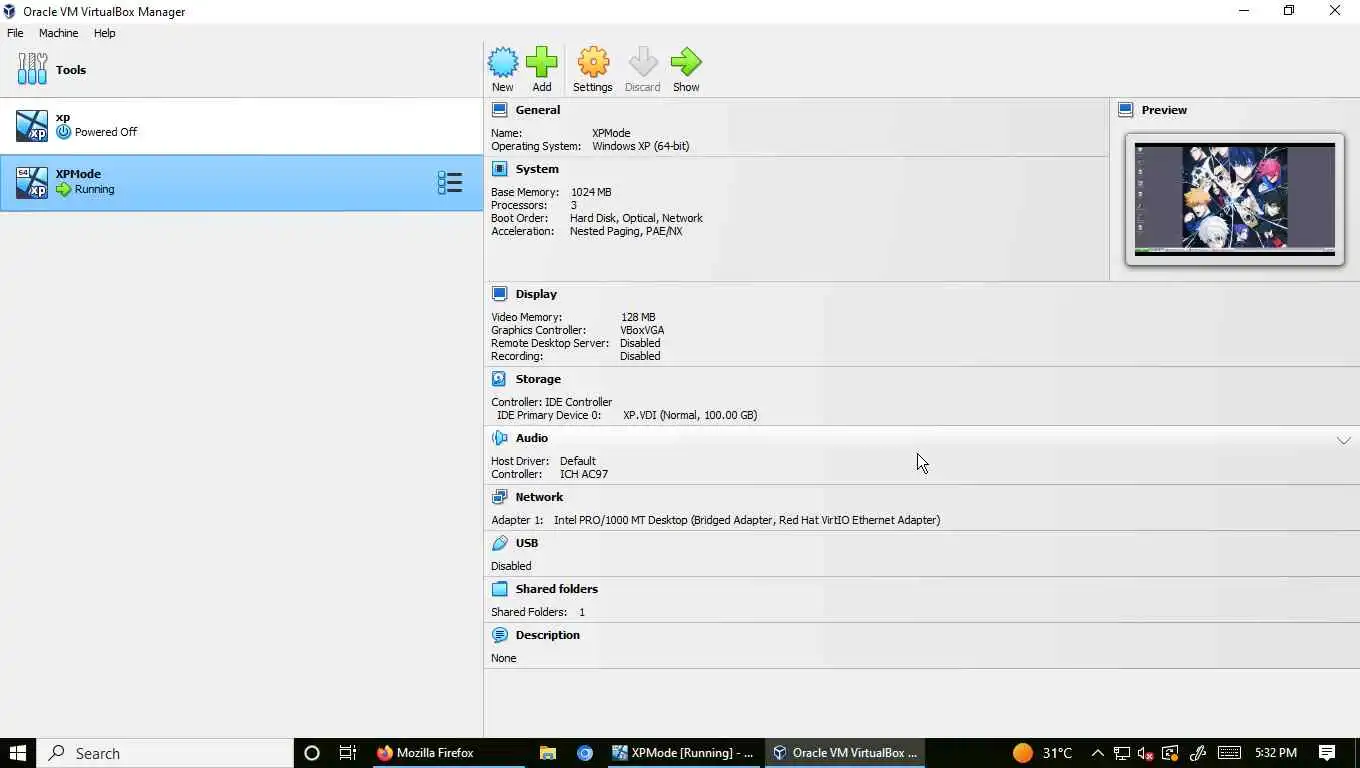Collapse the Audio section chevron
The image size is (1360, 768).
pos(1344,440)
